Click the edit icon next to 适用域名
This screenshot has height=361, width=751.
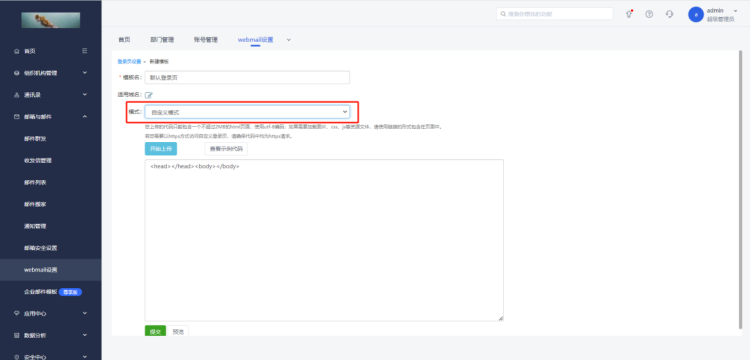(x=149, y=95)
